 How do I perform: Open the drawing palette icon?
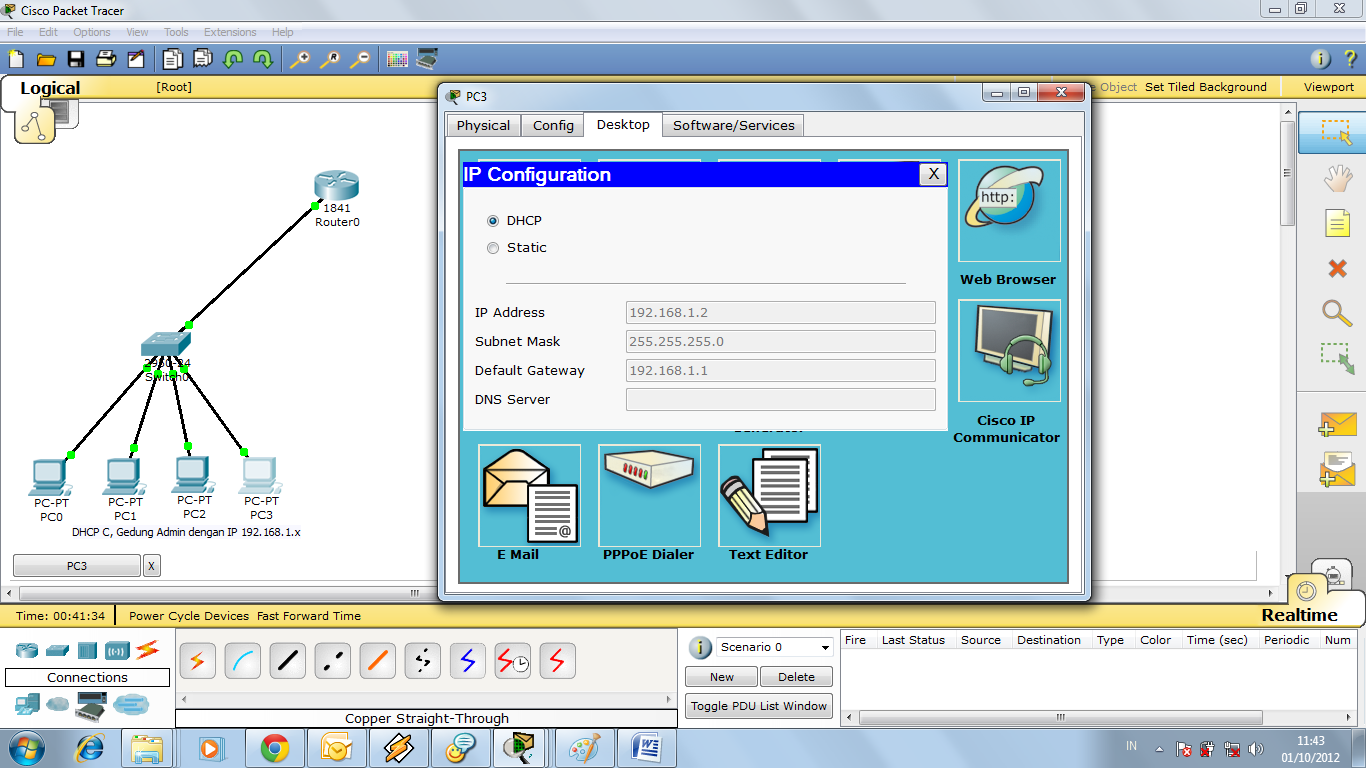click(397, 59)
